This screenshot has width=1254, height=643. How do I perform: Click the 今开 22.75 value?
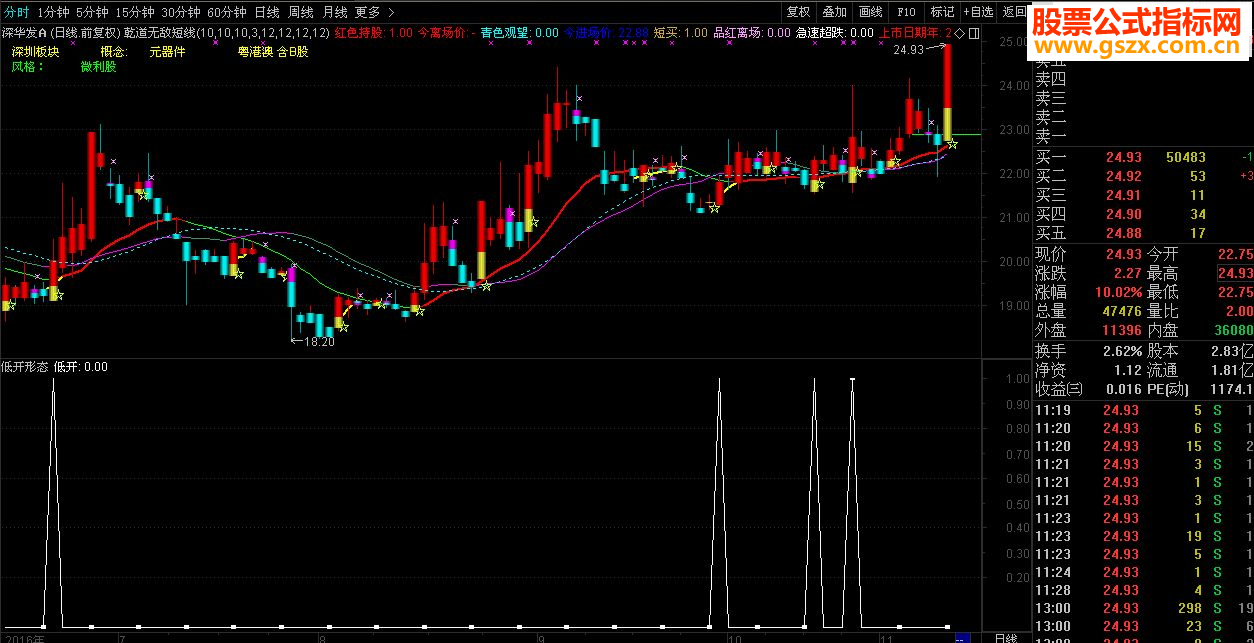coord(1235,254)
